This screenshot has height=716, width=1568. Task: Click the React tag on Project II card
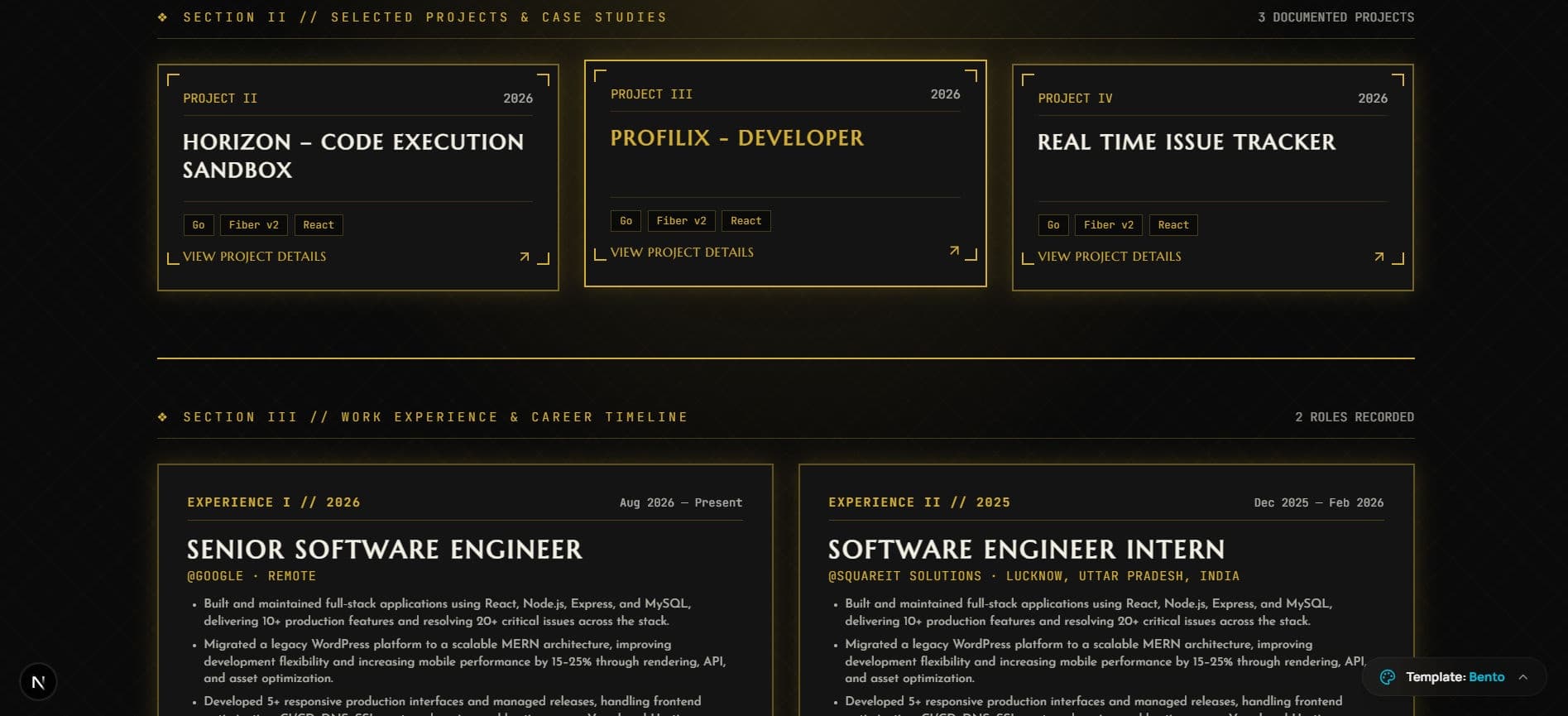(319, 225)
